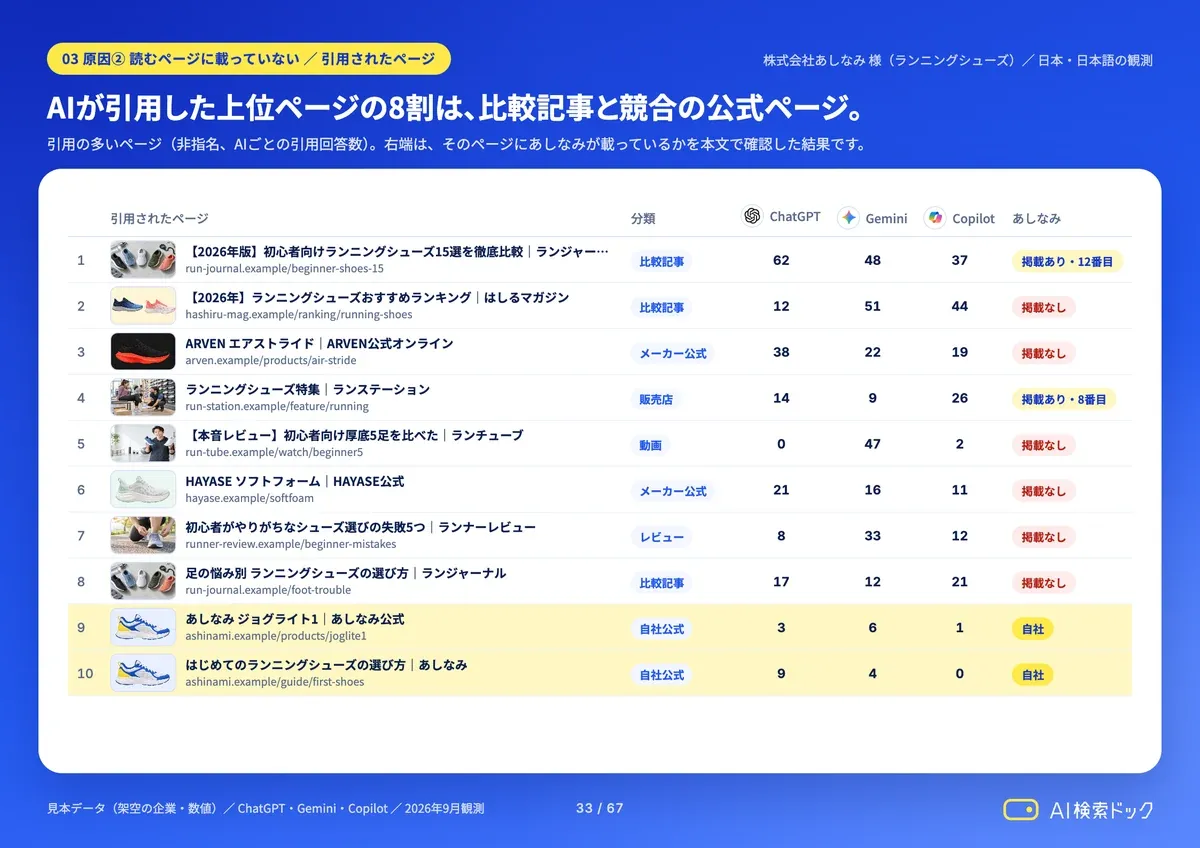Click Copilot value 26 in ランステーション row
The image size is (1200, 848).
click(x=960, y=399)
